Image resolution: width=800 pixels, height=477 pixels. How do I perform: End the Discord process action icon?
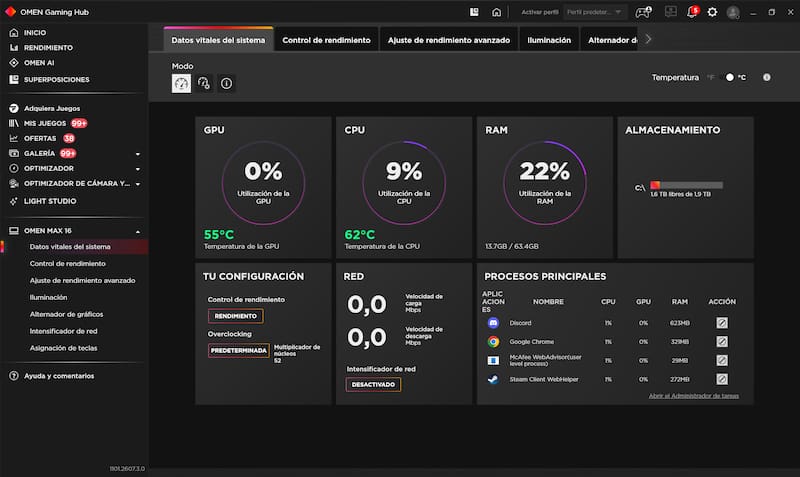(x=721, y=323)
